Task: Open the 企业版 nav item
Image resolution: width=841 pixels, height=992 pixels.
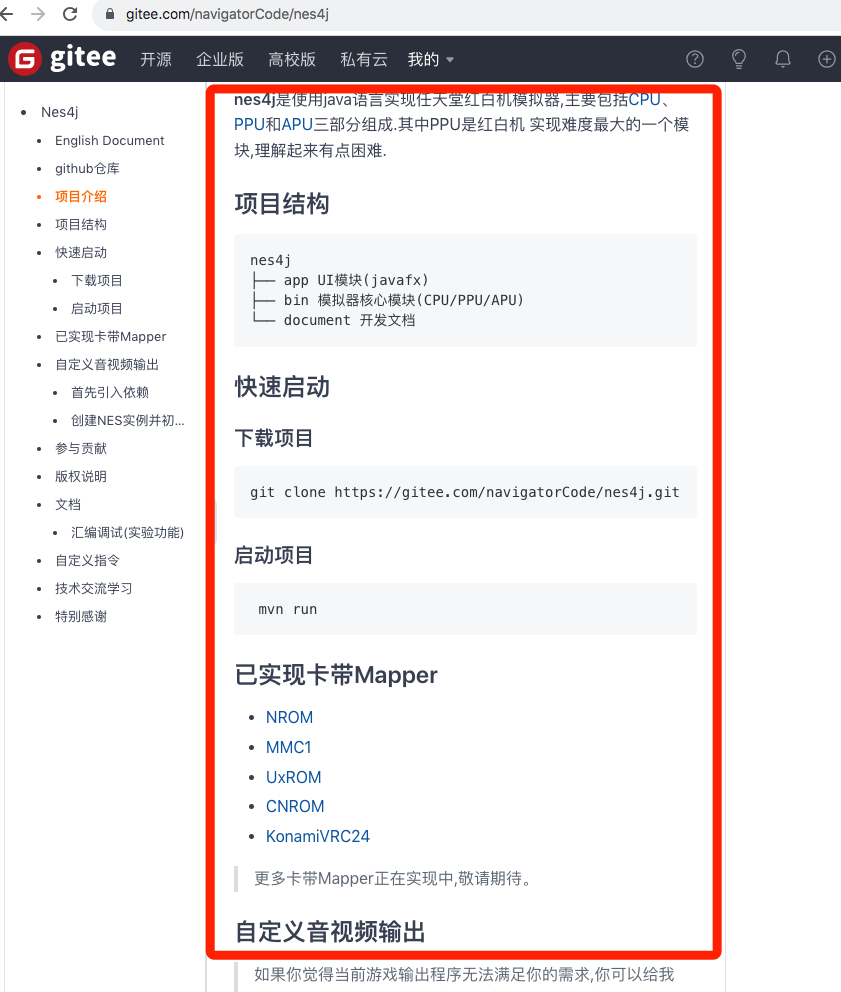Action: pos(220,59)
